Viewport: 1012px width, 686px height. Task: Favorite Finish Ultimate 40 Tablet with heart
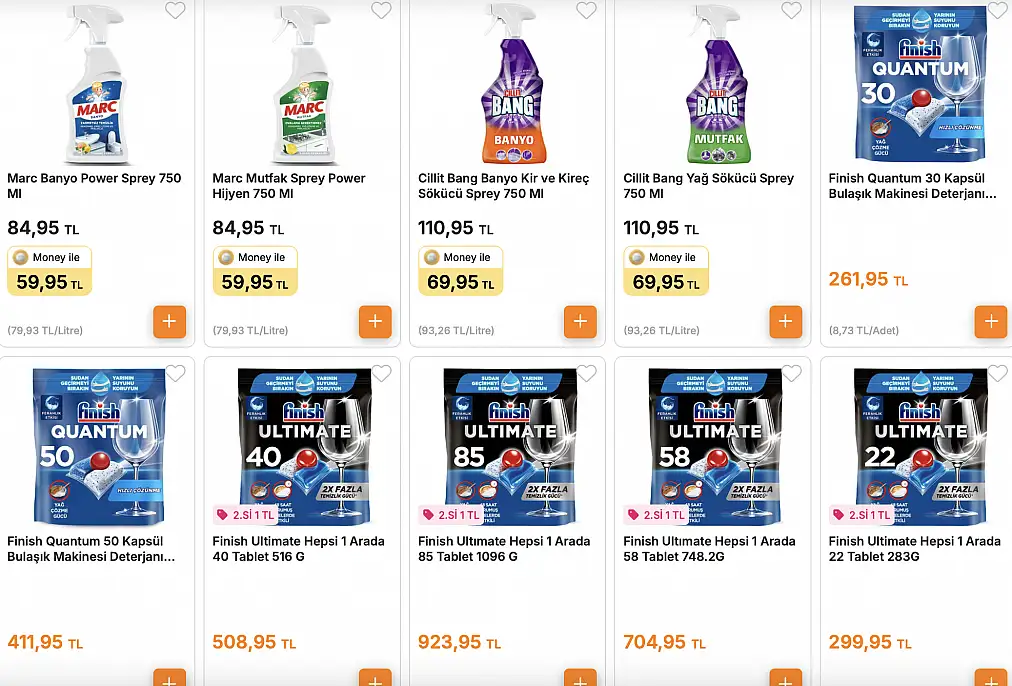(x=381, y=373)
